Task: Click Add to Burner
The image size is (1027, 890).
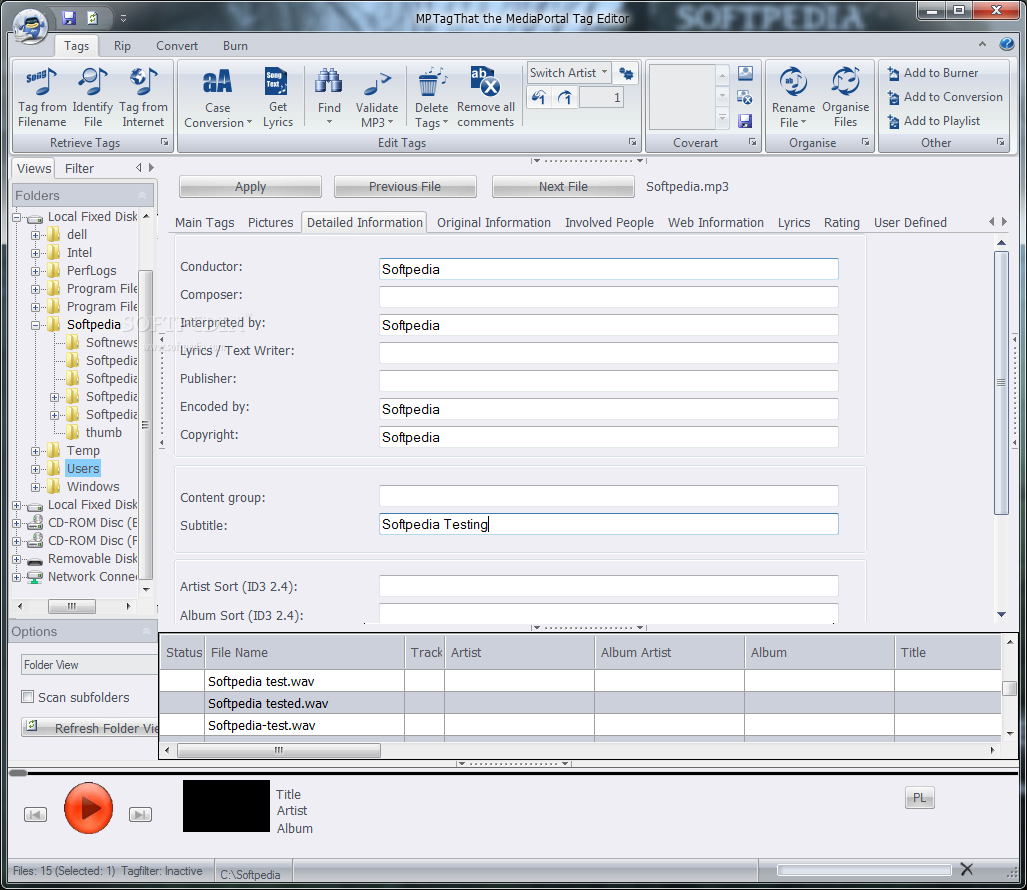Action: coord(933,73)
